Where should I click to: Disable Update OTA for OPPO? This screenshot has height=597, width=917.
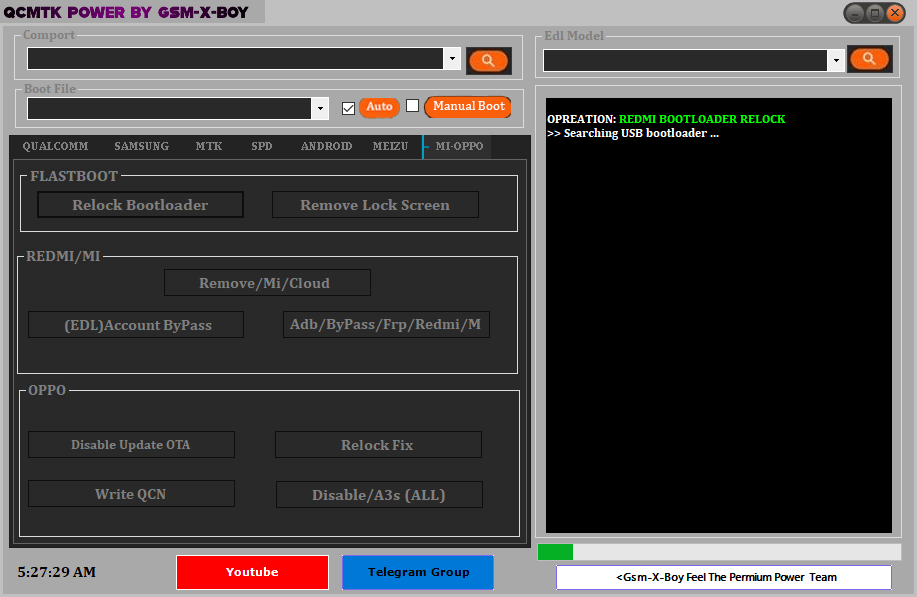131,444
